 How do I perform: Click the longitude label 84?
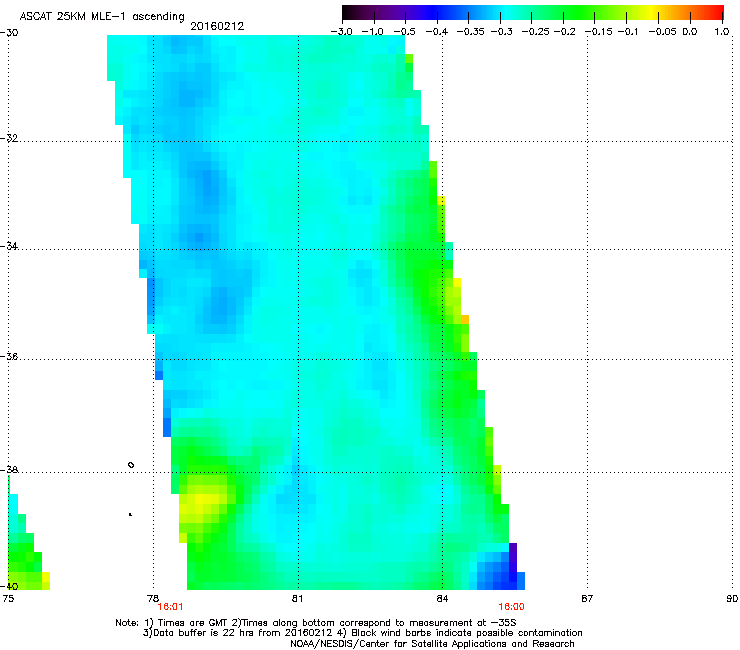[442, 599]
